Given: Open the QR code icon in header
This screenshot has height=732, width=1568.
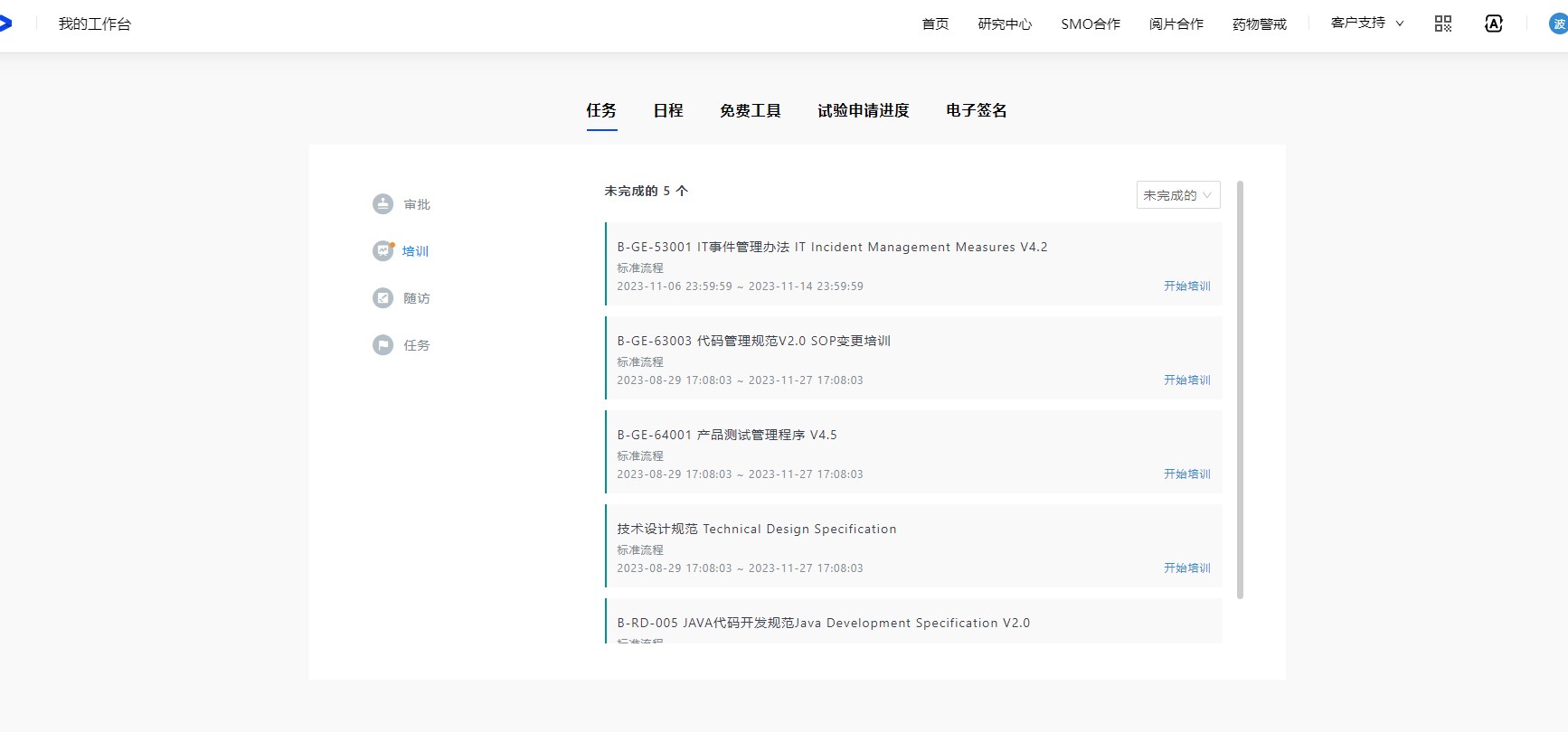Looking at the screenshot, I should click(1443, 23).
